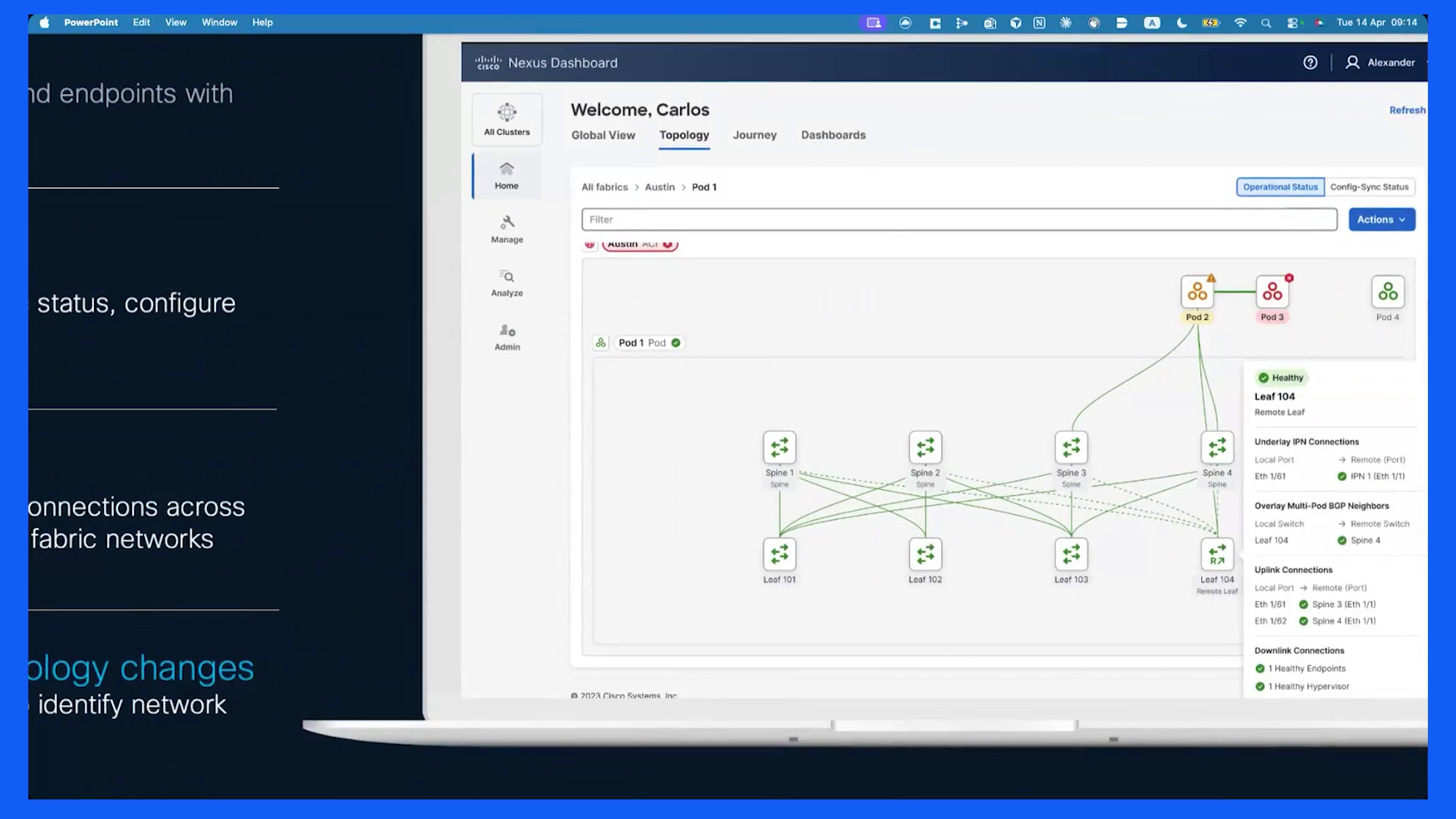Open the Global View tab

point(603,135)
